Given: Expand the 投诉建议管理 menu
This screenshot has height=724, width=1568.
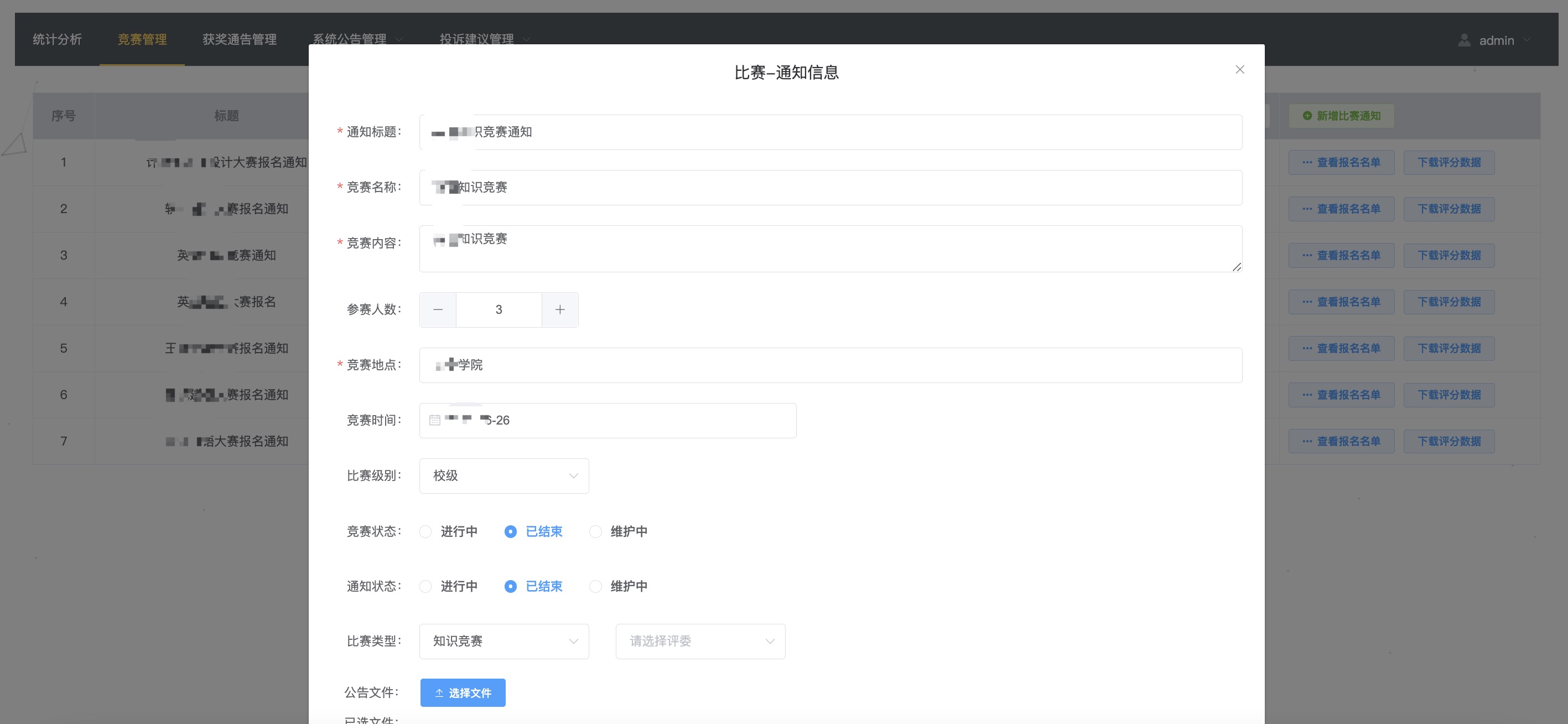Looking at the screenshot, I should point(485,40).
